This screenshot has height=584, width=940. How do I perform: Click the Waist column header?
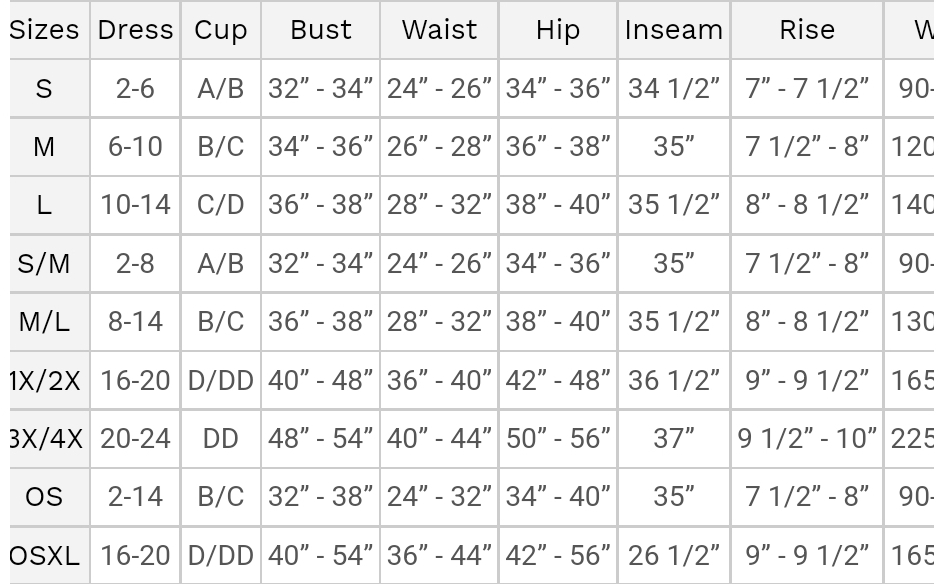pyautogui.click(x=440, y=30)
